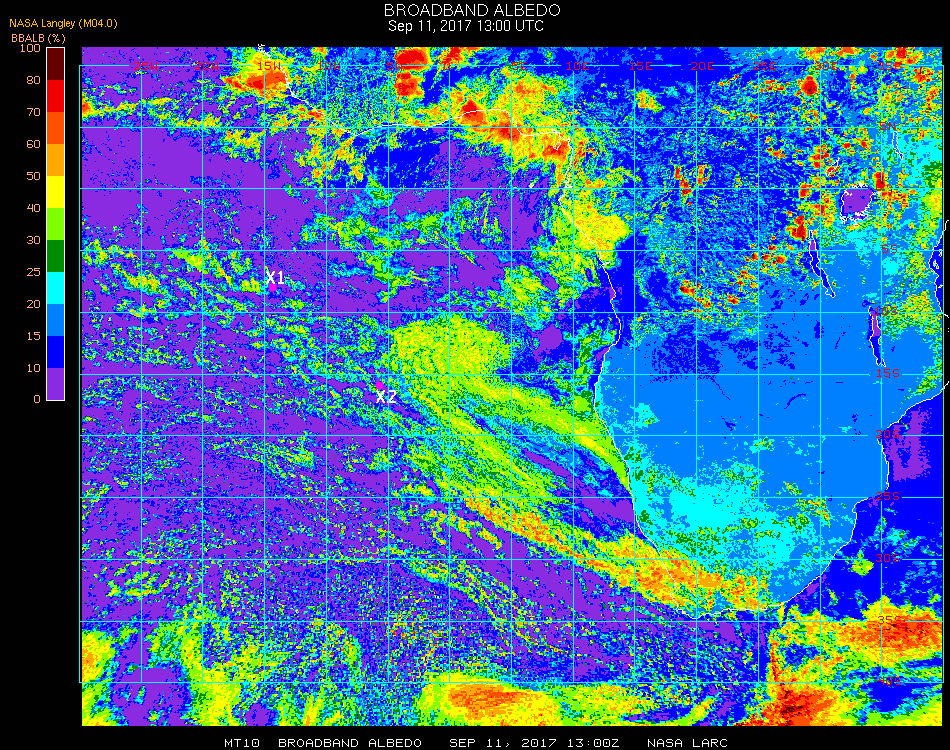Pick the dark red 80-100% colorbar swatch

[x=56, y=64]
